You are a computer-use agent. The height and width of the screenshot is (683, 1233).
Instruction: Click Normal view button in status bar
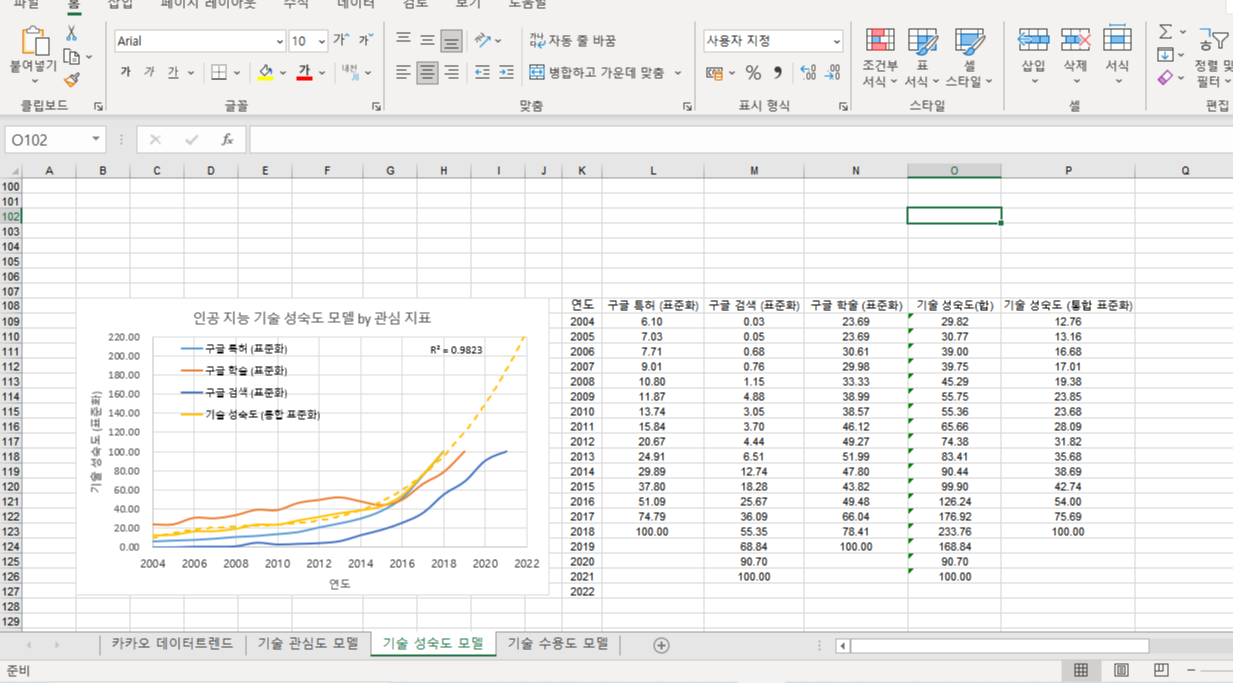(1081, 670)
